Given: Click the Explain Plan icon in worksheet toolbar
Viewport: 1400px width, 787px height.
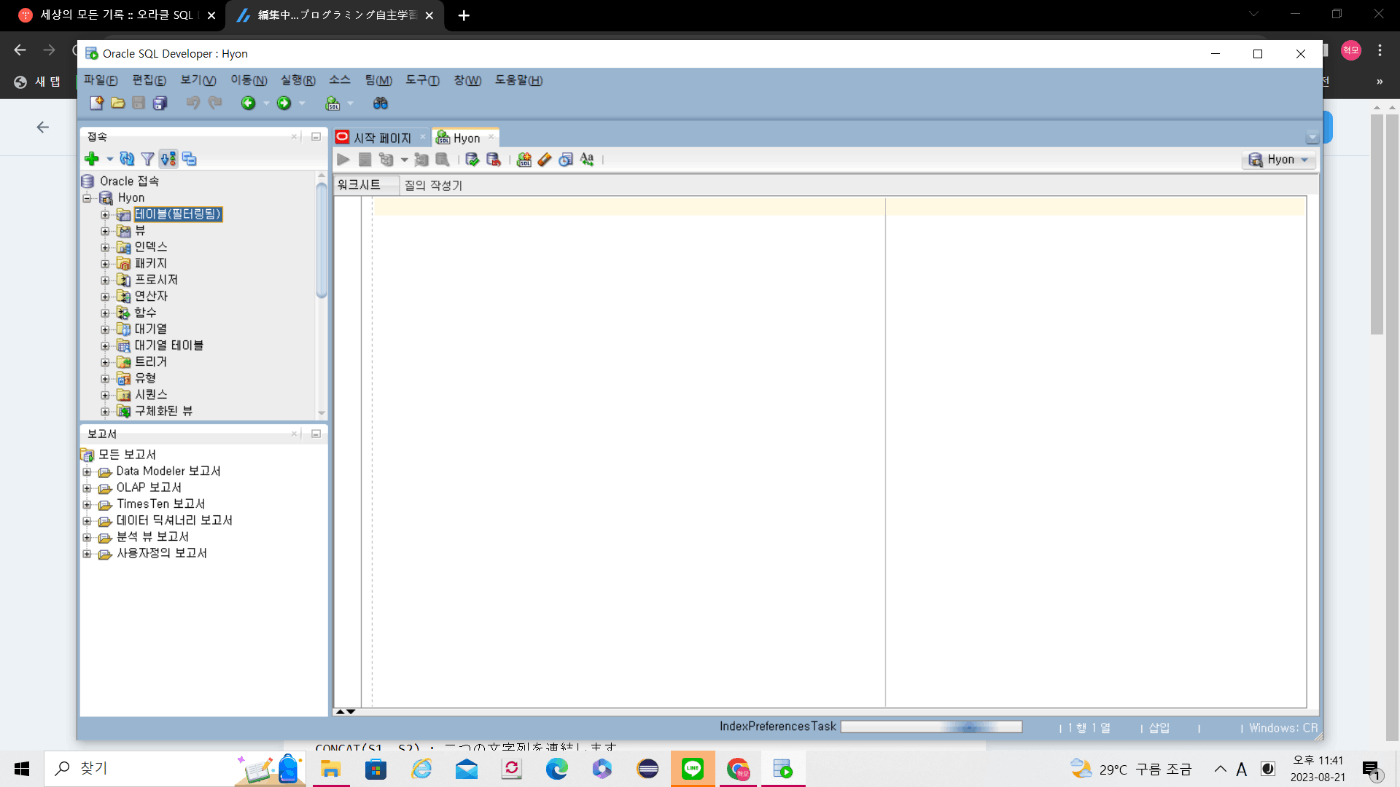Looking at the screenshot, I should point(386,159).
